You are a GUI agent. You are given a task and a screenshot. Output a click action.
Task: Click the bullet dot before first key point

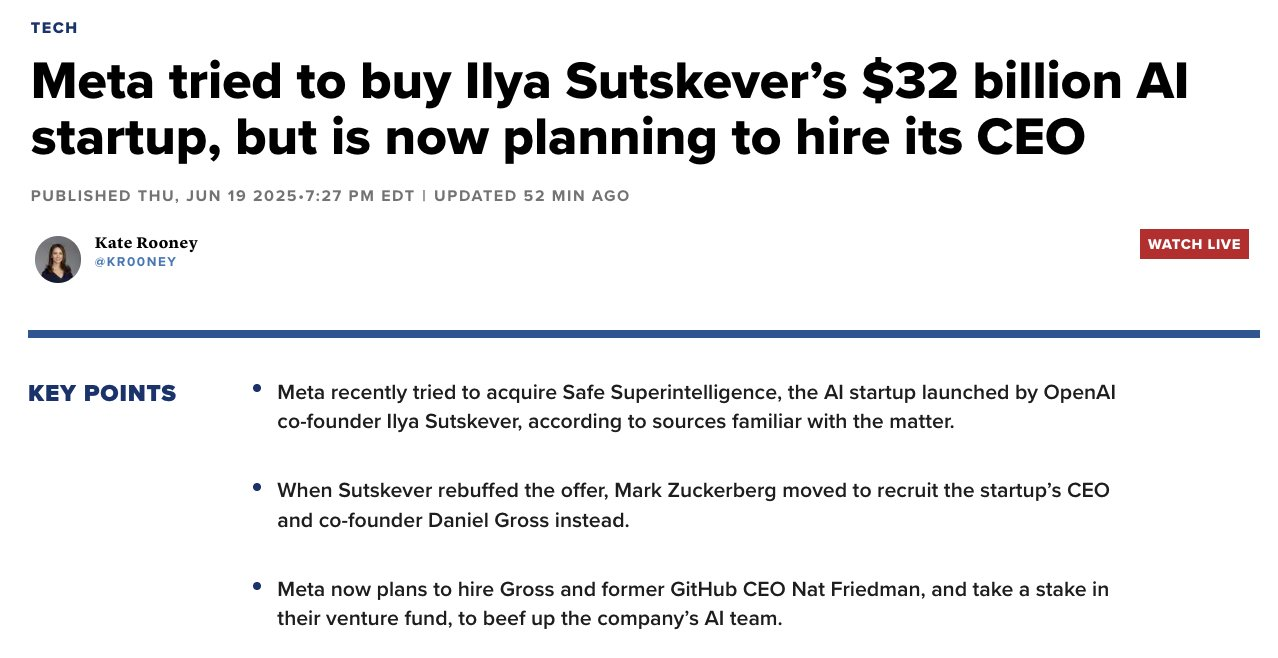(257, 388)
